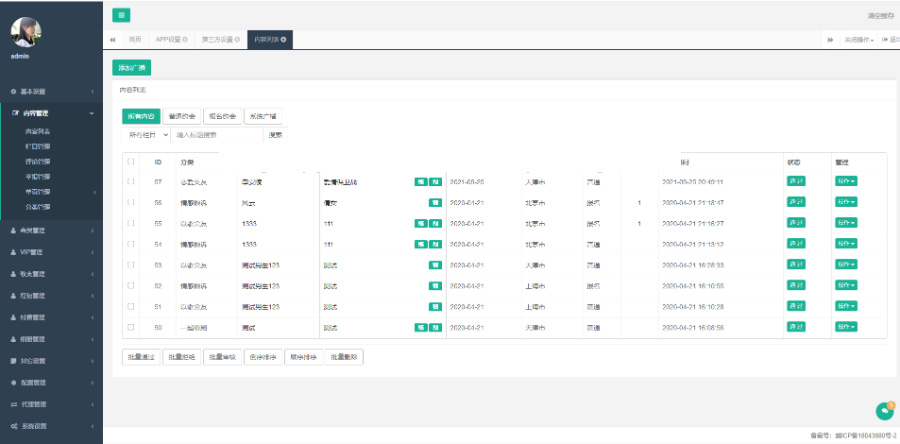This screenshot has width=900, height=444.
Task: Open the 所有栏目 category dropdown
Action: coord(145,134)
